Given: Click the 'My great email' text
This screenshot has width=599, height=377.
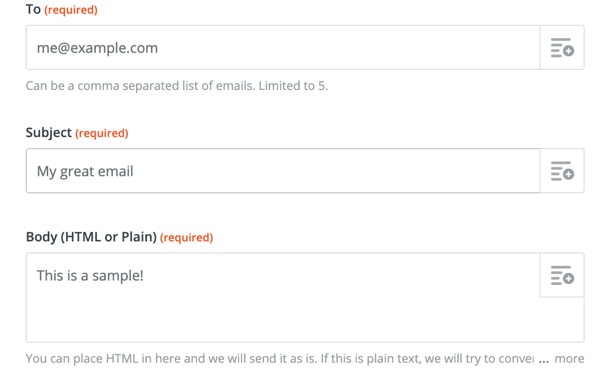Looking at the screenshot, I should click(85, 172).
